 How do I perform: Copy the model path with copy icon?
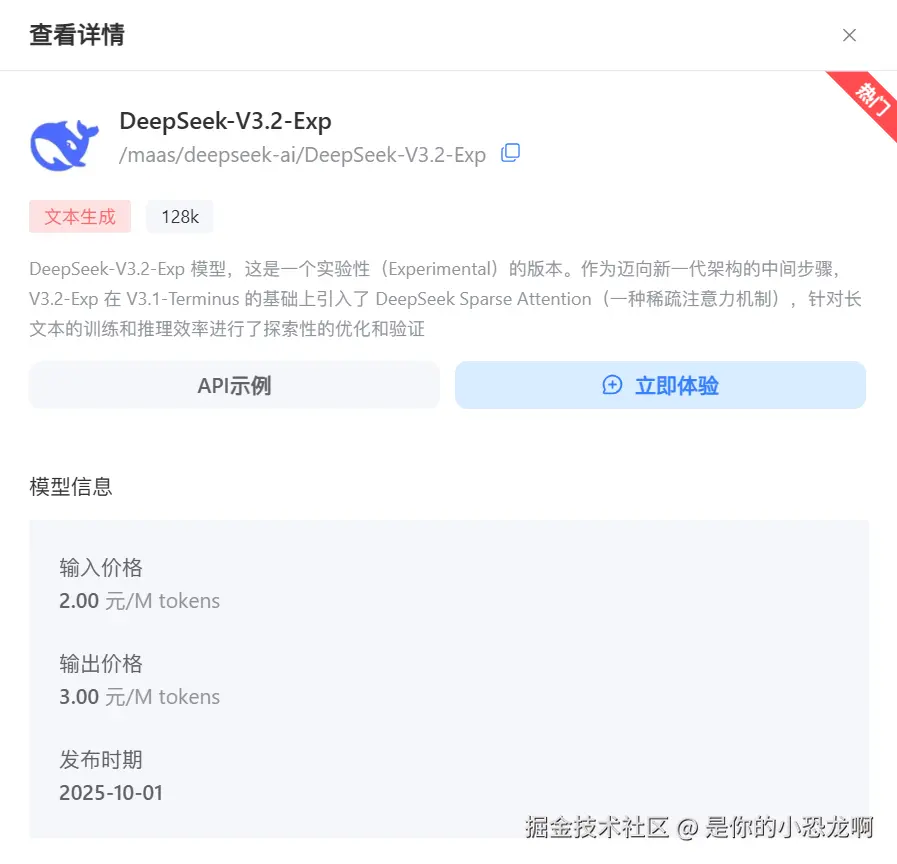(510, 153)
